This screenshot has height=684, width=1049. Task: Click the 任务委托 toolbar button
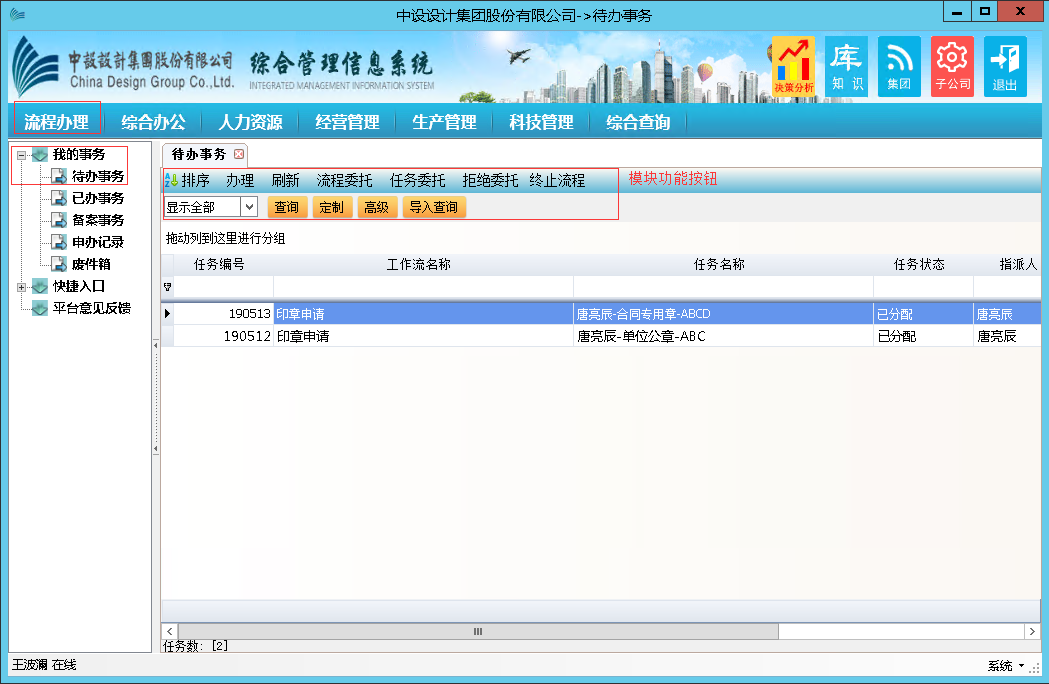(417, 181)
